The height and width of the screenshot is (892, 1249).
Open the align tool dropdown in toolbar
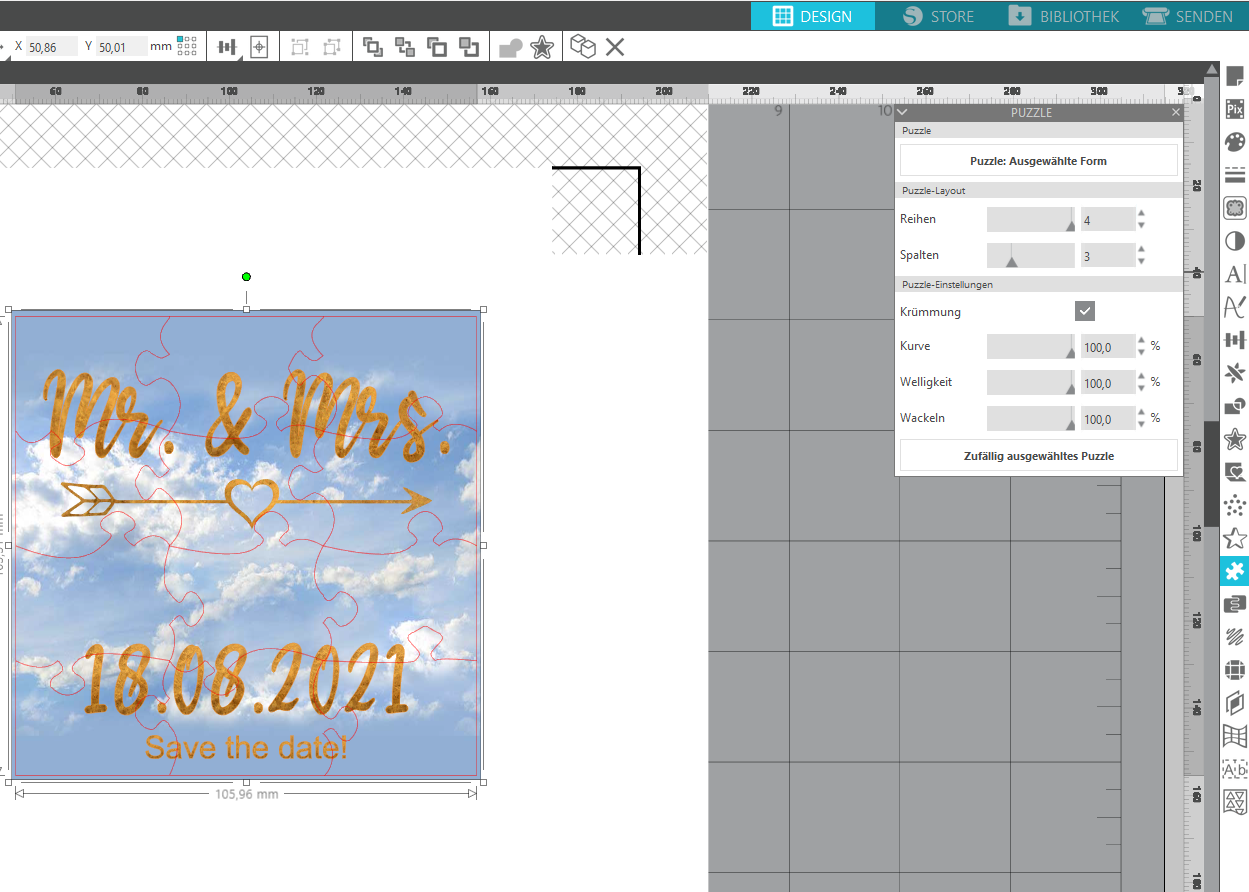(228, 47)
